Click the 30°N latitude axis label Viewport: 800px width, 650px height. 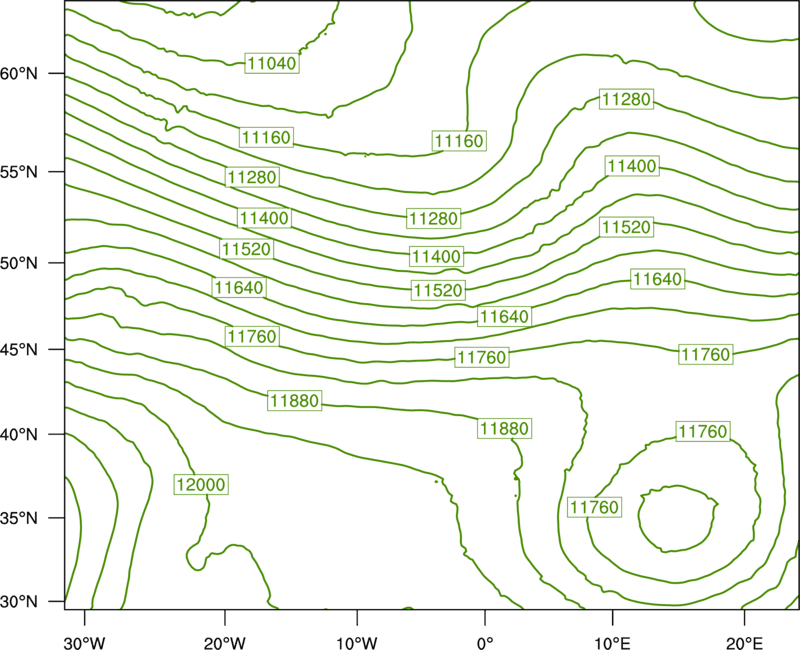pyautogui.click(x=19, y=602)
